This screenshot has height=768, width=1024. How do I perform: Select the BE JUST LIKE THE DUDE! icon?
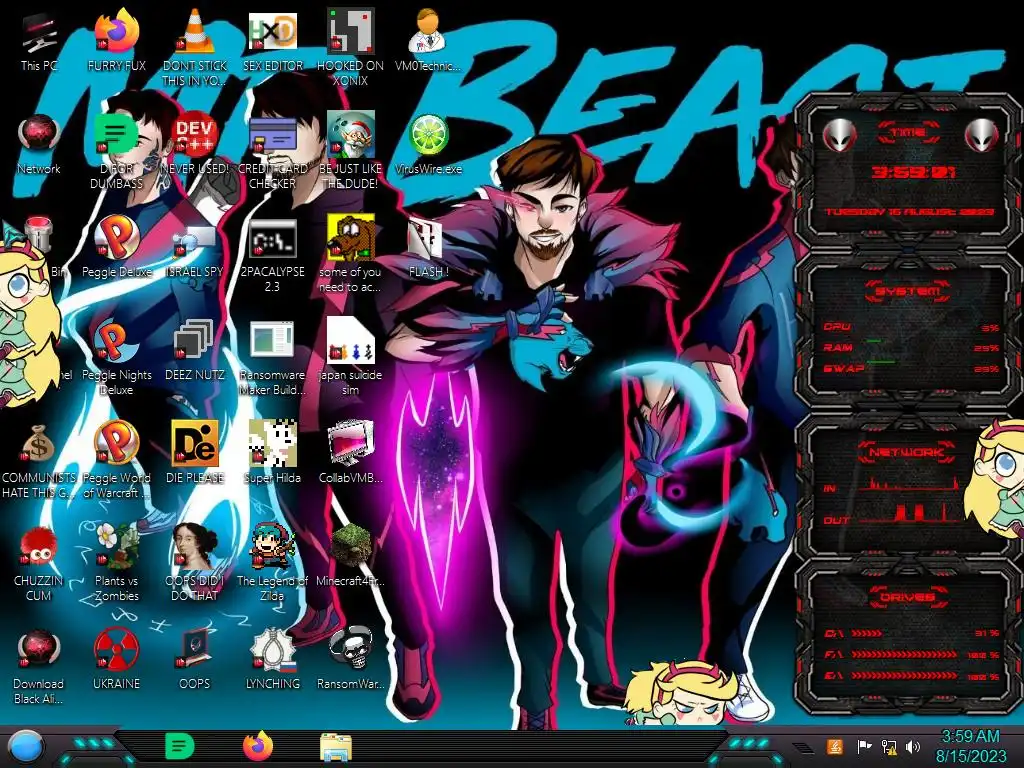pyautogui.click(x=351, y=150)
